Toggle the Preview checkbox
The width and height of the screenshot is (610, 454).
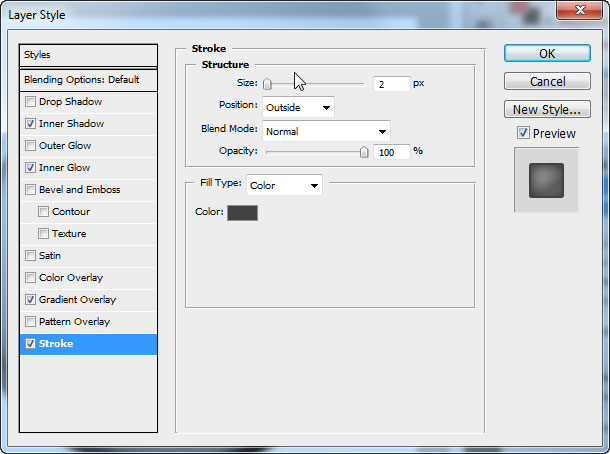tap(523, 133)
